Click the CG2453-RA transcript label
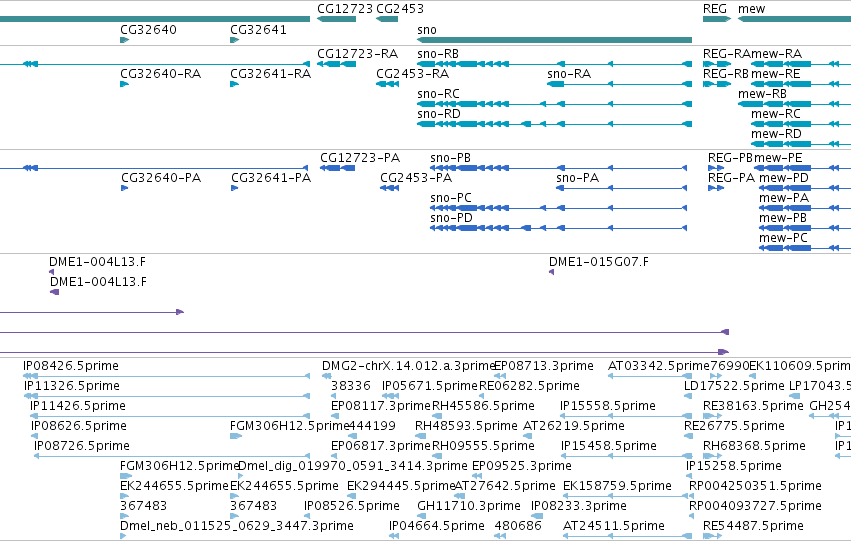Image resolution: width=851 pixels, height=541 pixels. tap(412, 74)
